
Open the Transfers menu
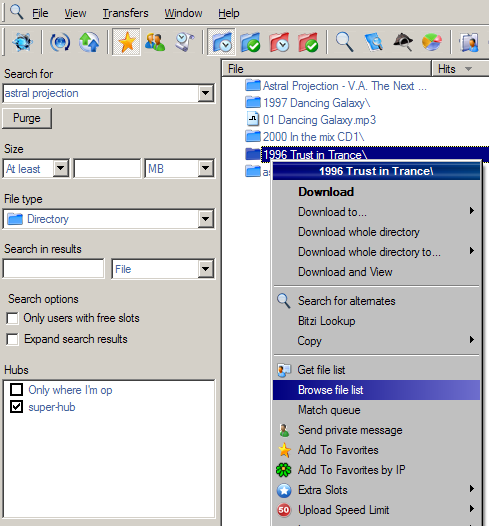[125, 13]
